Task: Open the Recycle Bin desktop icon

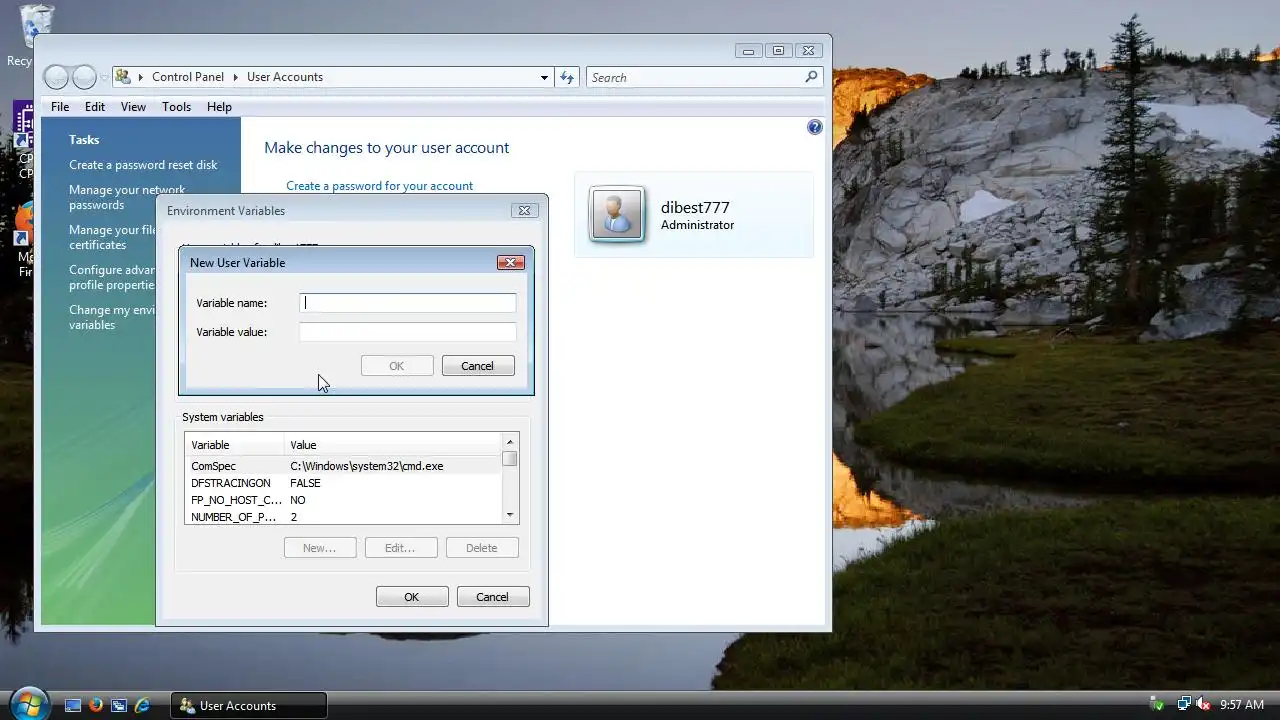Action: coord(35,33)
